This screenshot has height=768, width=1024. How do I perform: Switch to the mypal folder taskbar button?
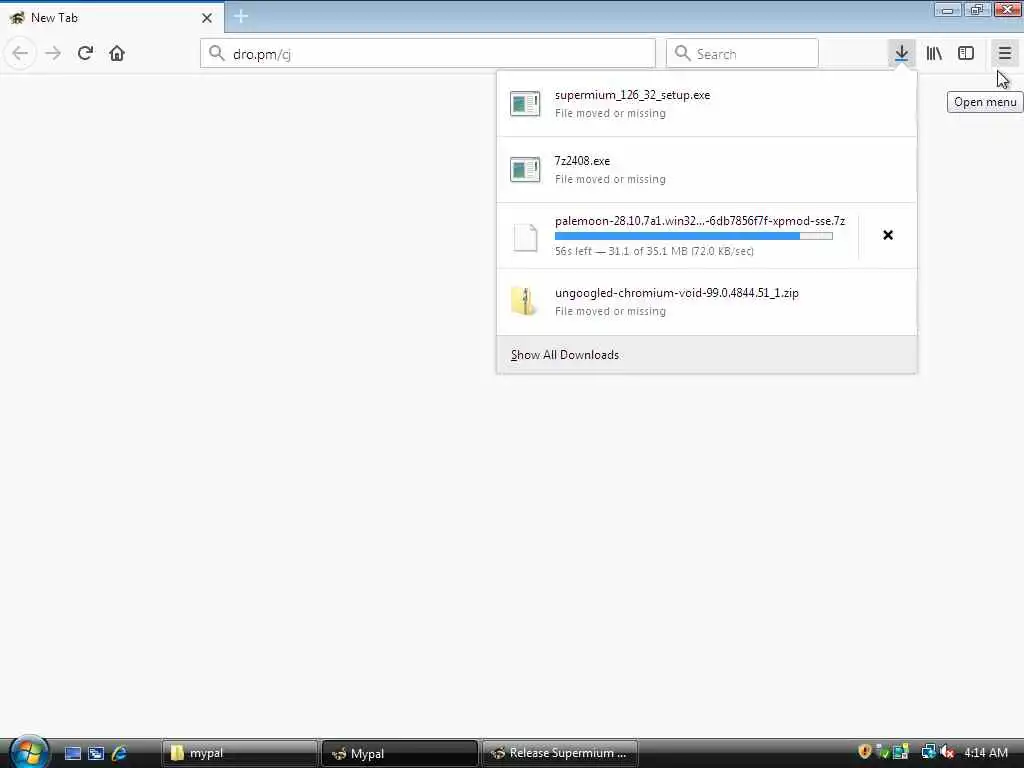[239, 753]
